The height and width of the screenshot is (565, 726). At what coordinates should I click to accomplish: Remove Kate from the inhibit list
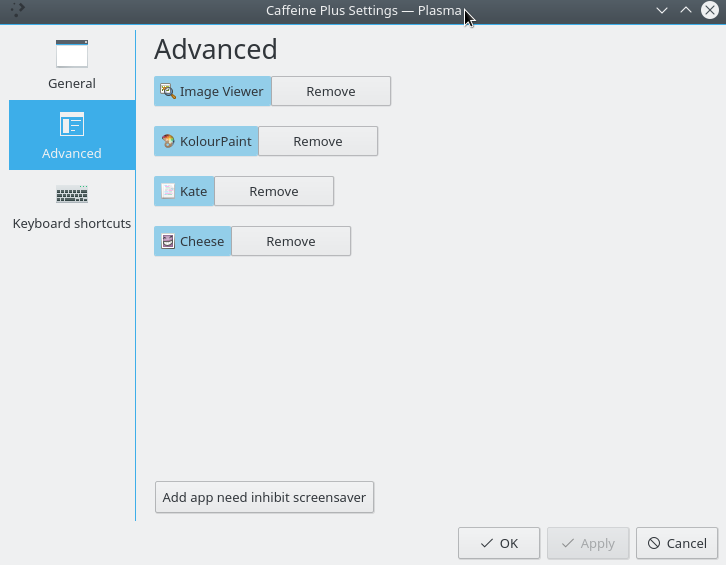(274, 191)
